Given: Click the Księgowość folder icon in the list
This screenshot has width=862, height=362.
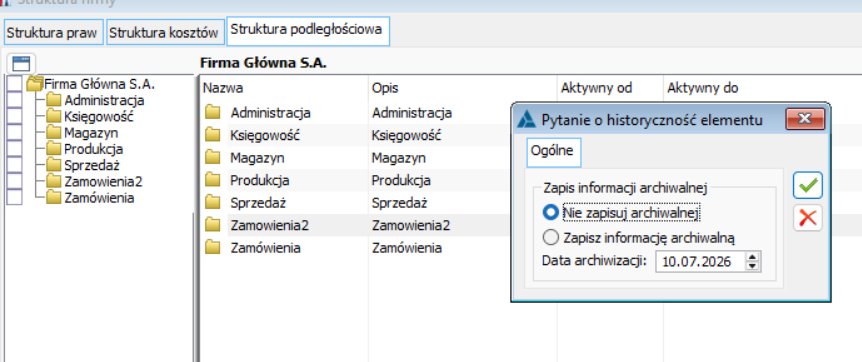Looking at the screenshot, I should pyautogui.click(x=212, y=135).
